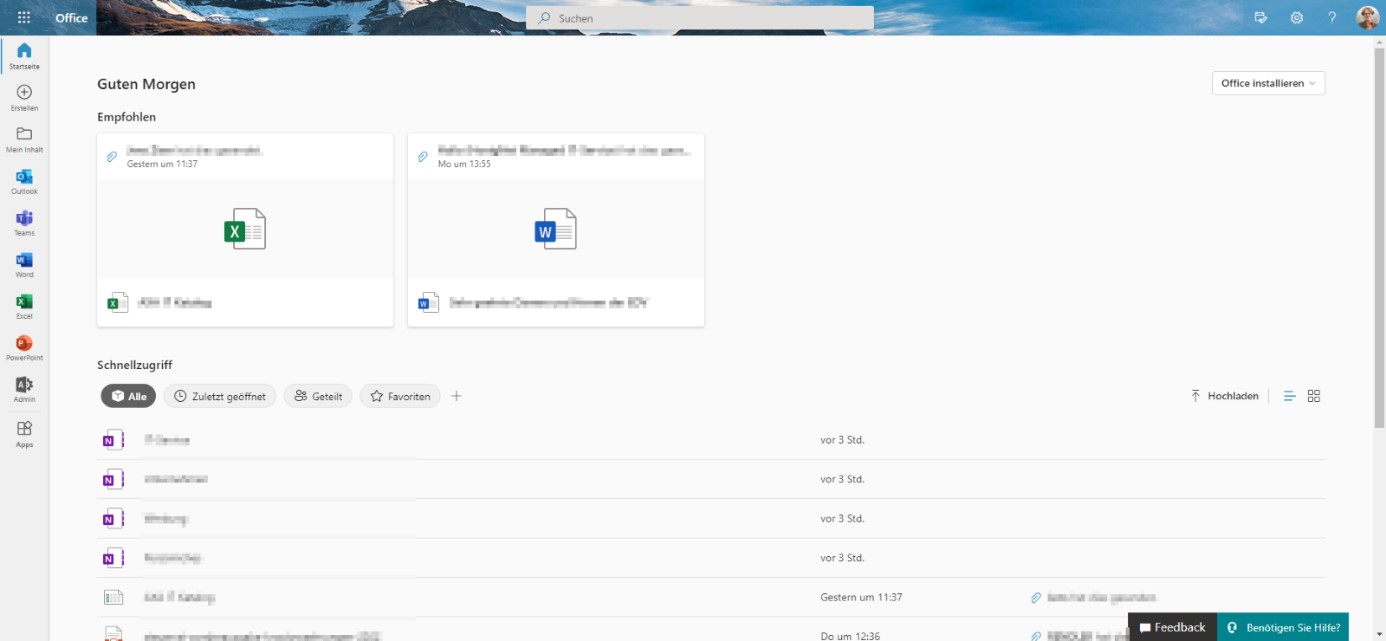Open the fourth OneNote notebook icon

(113, 558)
